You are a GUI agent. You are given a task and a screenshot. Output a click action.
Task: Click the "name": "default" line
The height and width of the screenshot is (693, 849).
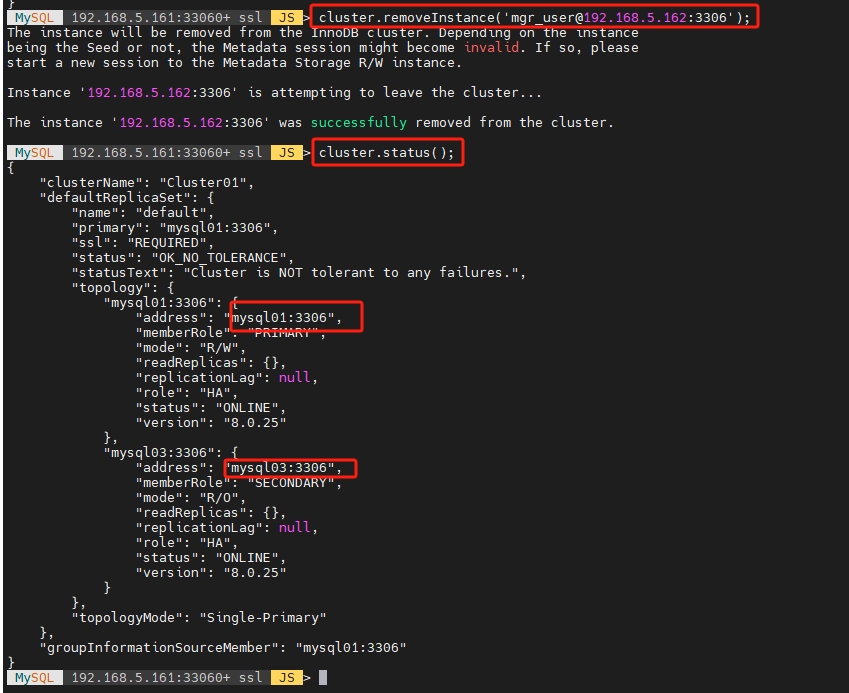(143, 212)
